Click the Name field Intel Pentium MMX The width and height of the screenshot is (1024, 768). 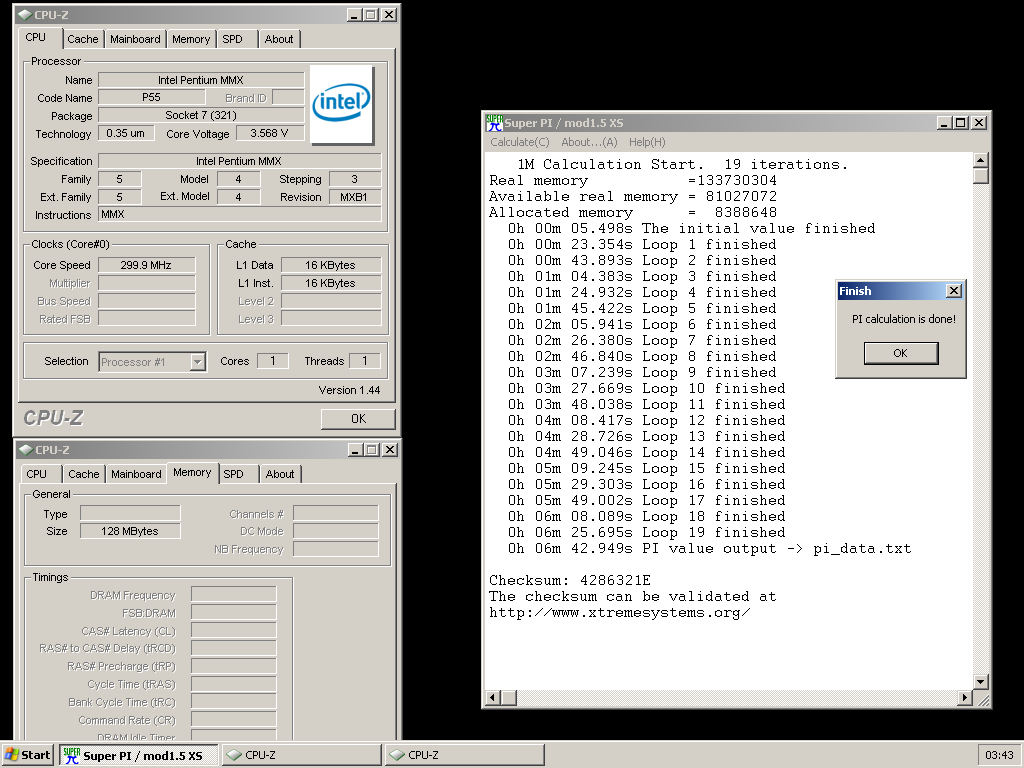coord(201,80)
